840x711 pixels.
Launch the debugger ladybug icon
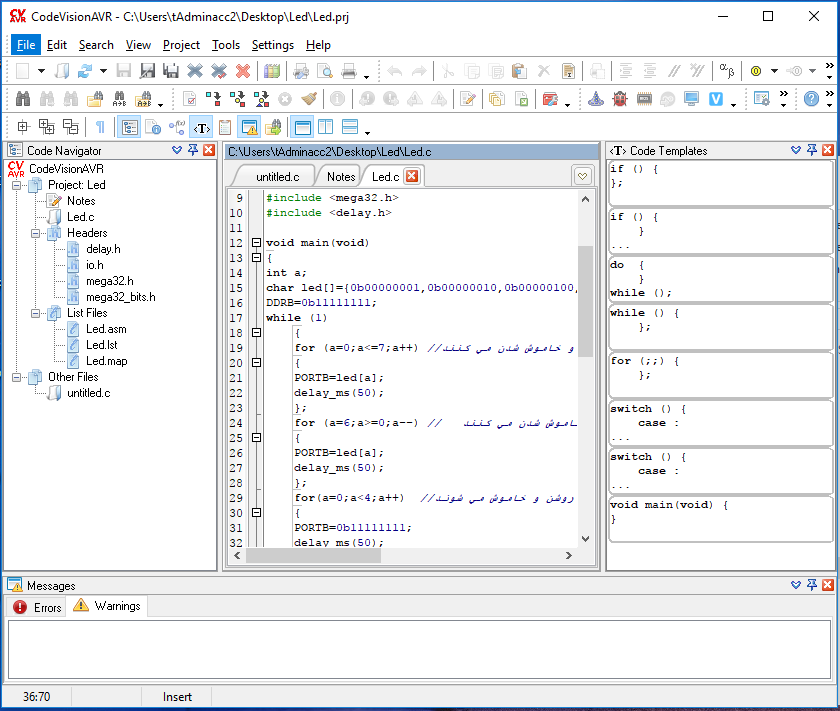[620, 99]
